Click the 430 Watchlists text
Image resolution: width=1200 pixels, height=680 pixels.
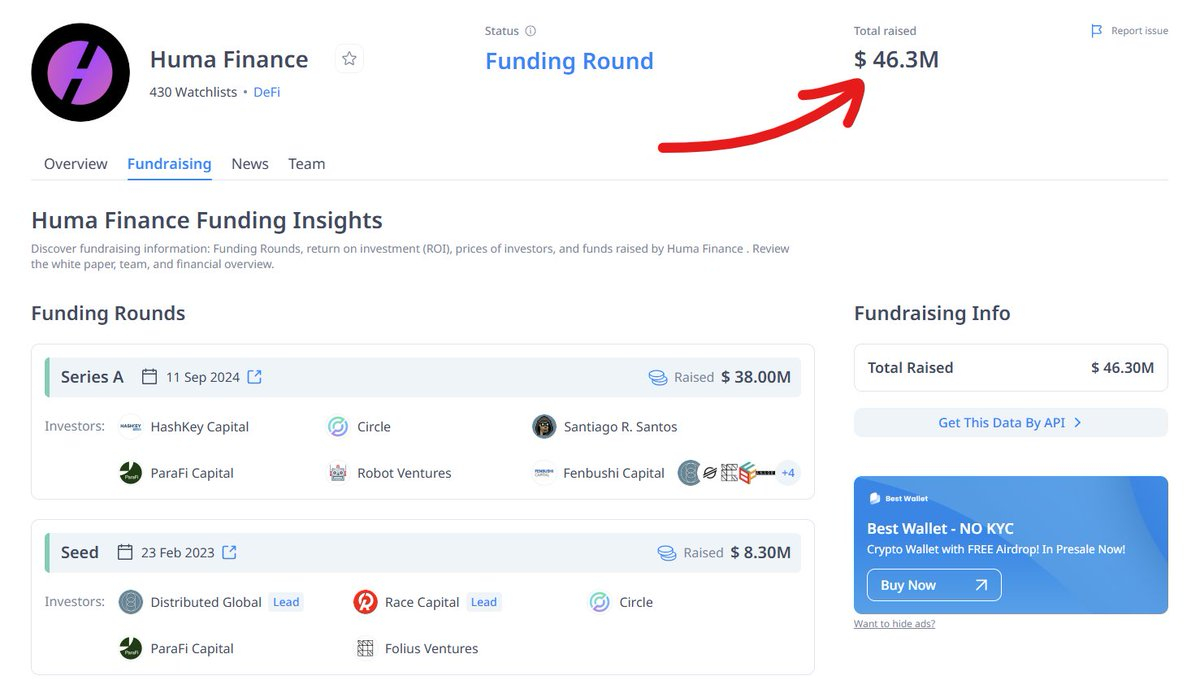[x=193, y=92]
